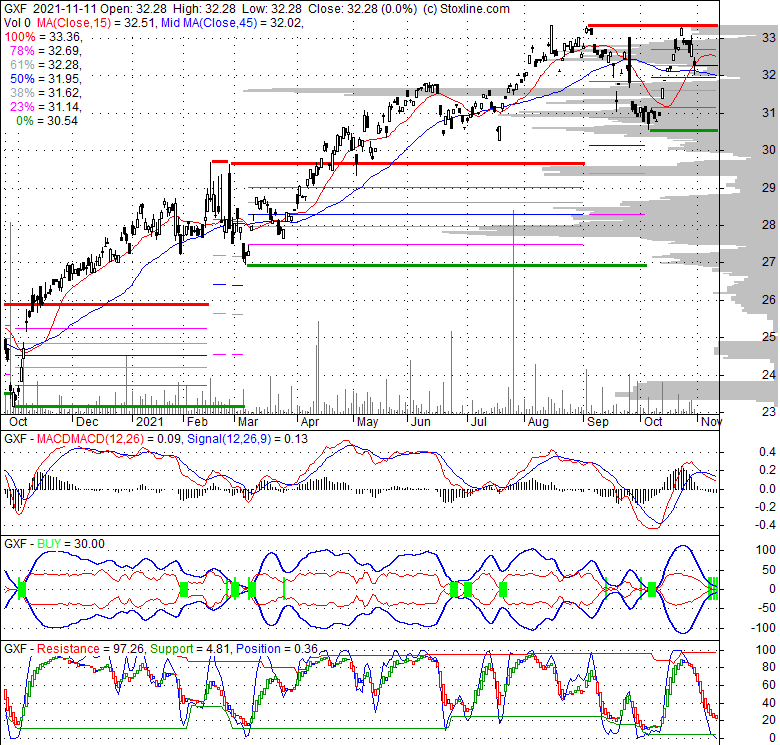Click Resistance panel axis label '20'

[x=769, y=720]
